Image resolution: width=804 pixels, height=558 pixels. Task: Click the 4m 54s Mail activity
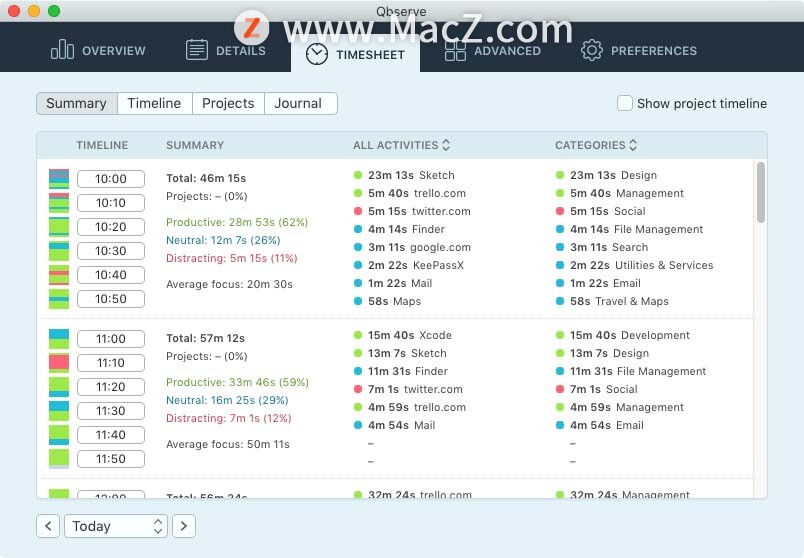tap(395, 425)
